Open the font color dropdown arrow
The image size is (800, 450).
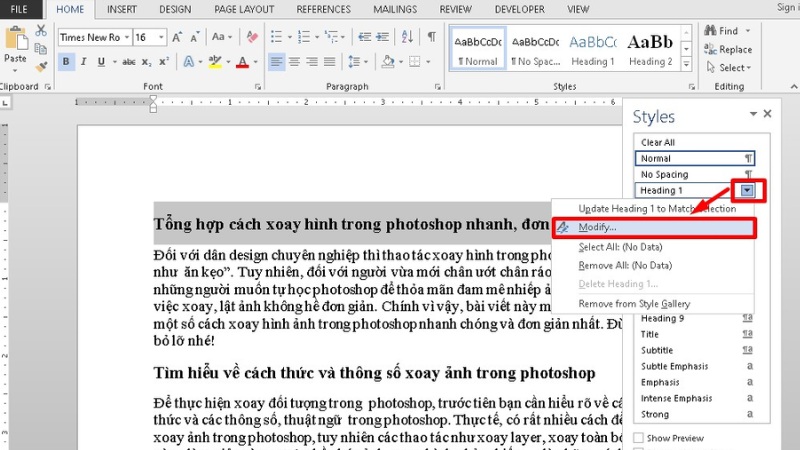(x=255, y=62)
